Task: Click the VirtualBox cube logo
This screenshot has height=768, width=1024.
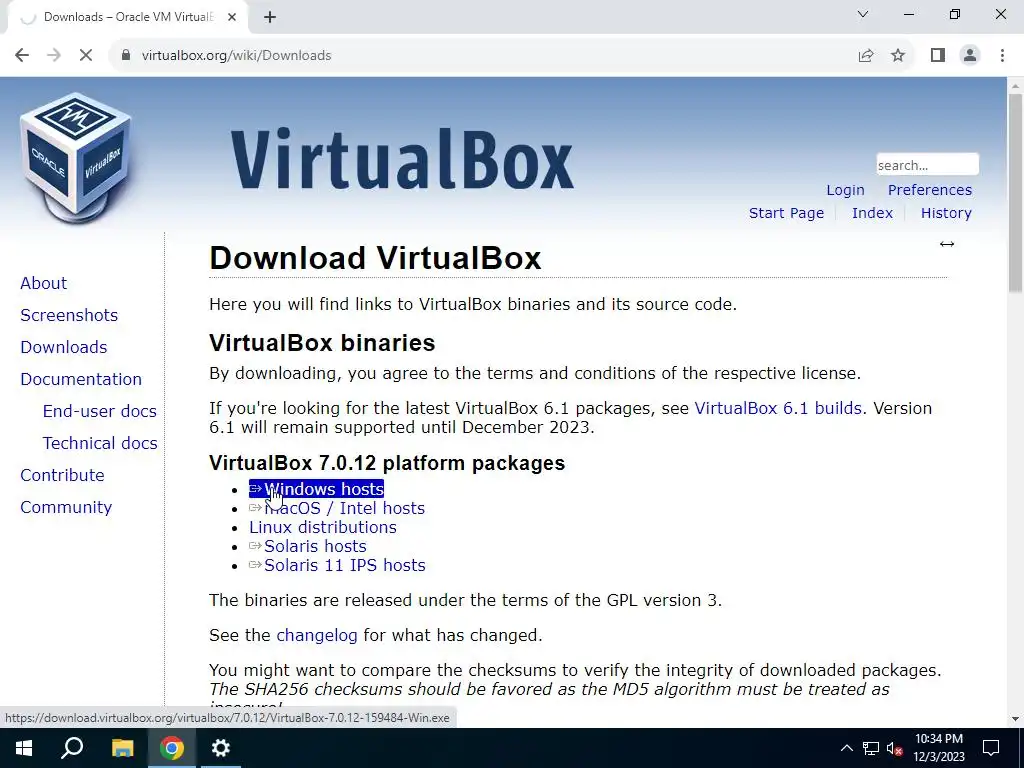Action: point(76,157)
